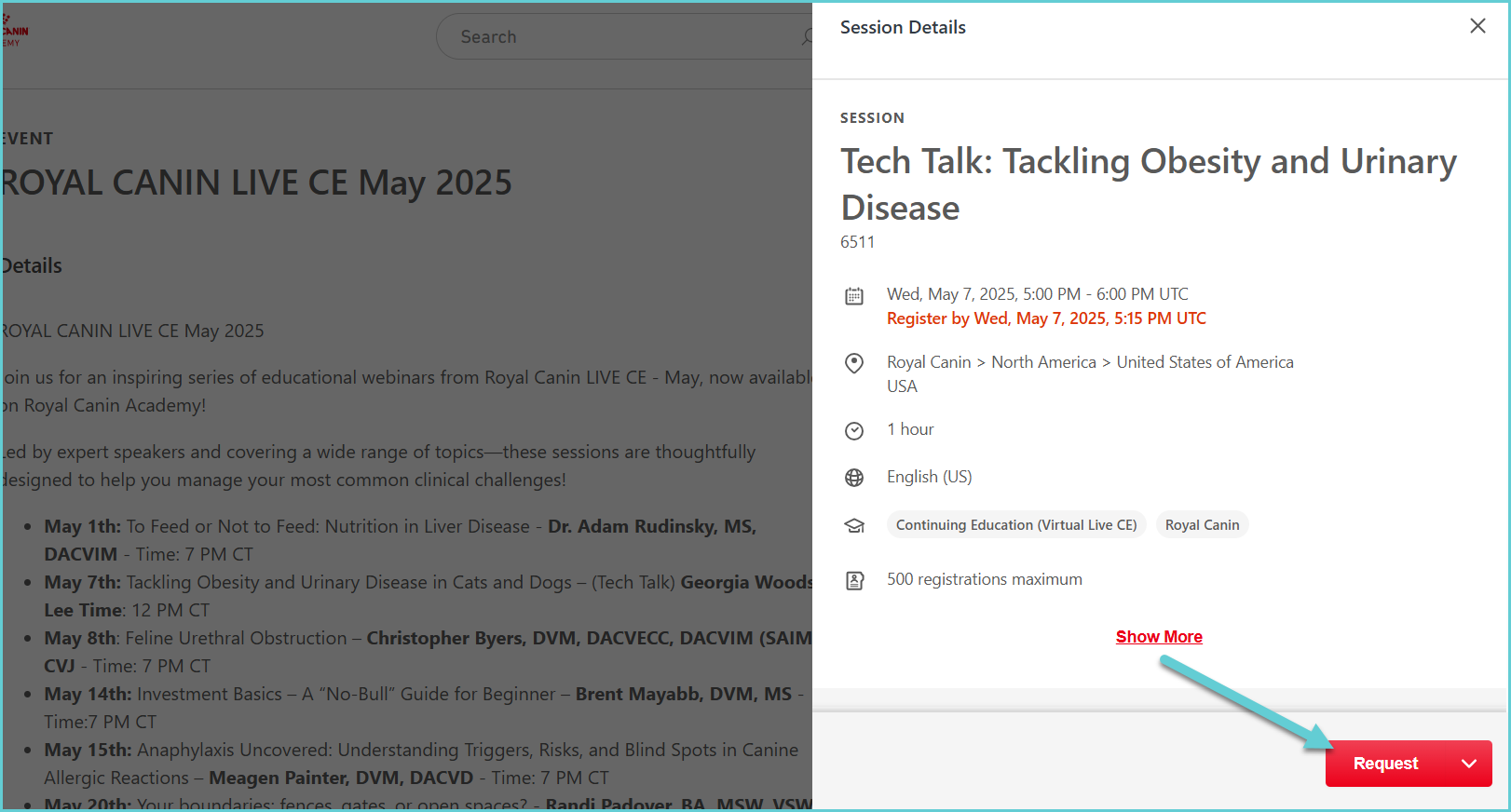Click the 'ROYAL CANIN LIVE CE May 2025' event heading

256,183
